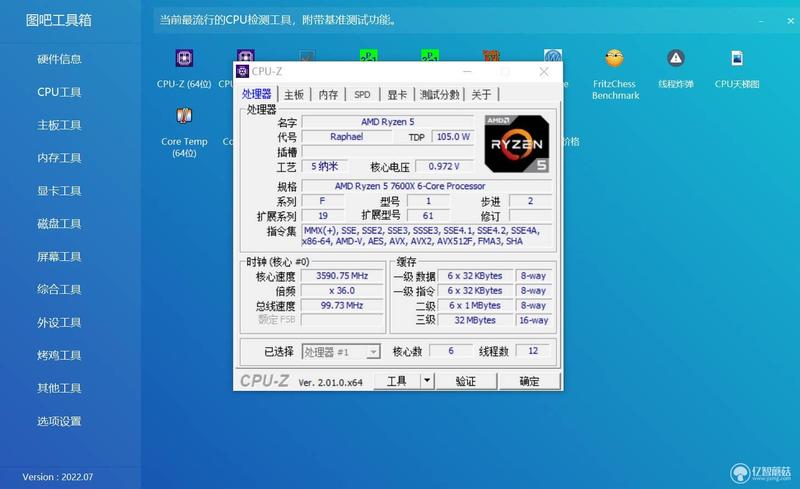
Task: Close the CPU-Z window
Action: (x=544, y=72)
